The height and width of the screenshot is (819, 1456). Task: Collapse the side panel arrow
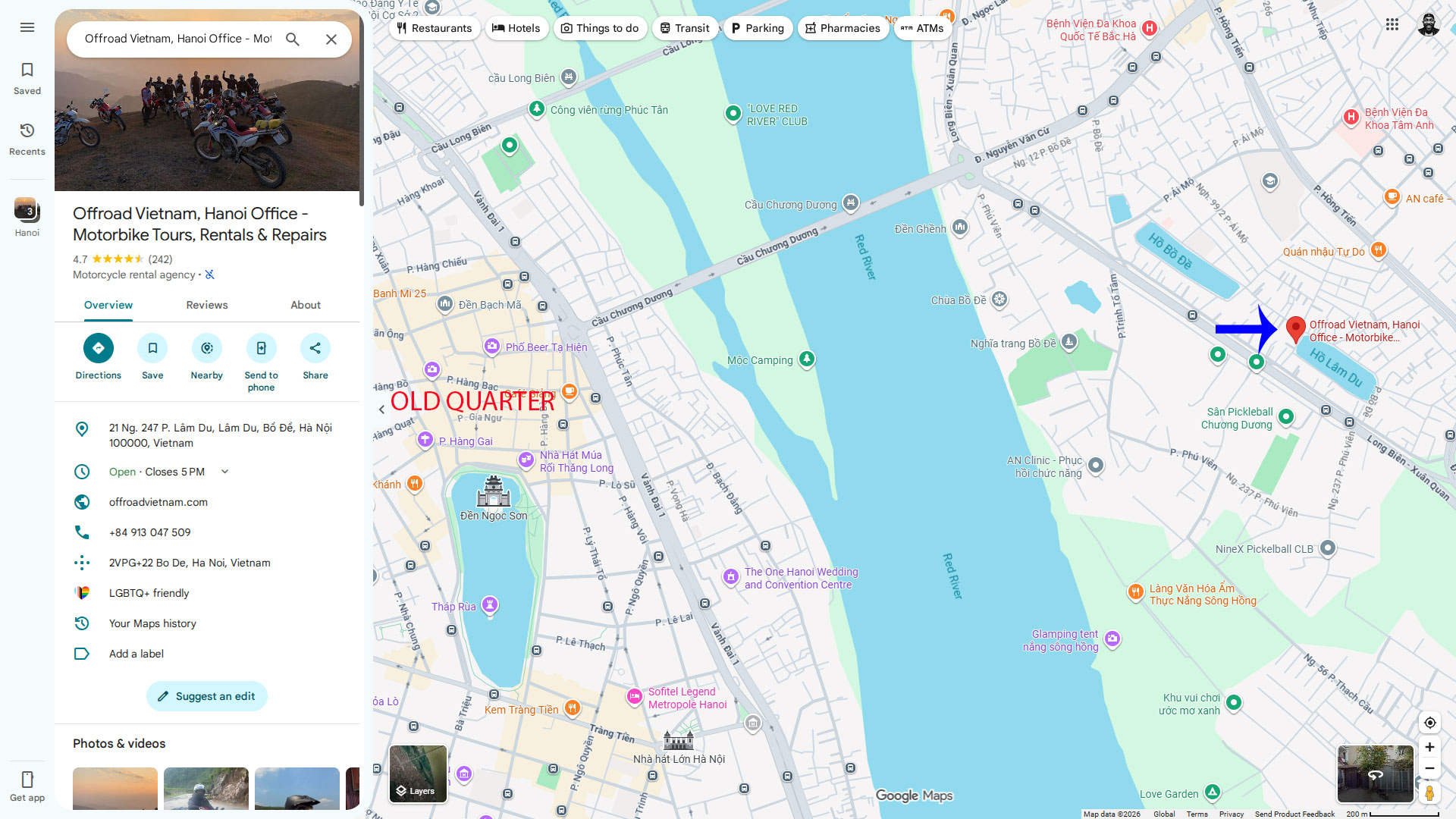[381, 409]
